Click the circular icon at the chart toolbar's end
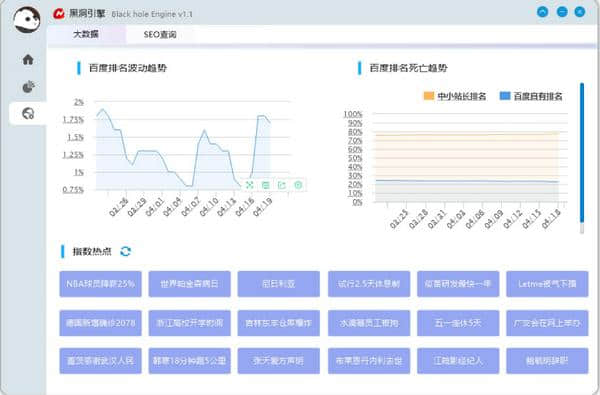This screenshot has width=600, height=395. [x=298, y=185]
